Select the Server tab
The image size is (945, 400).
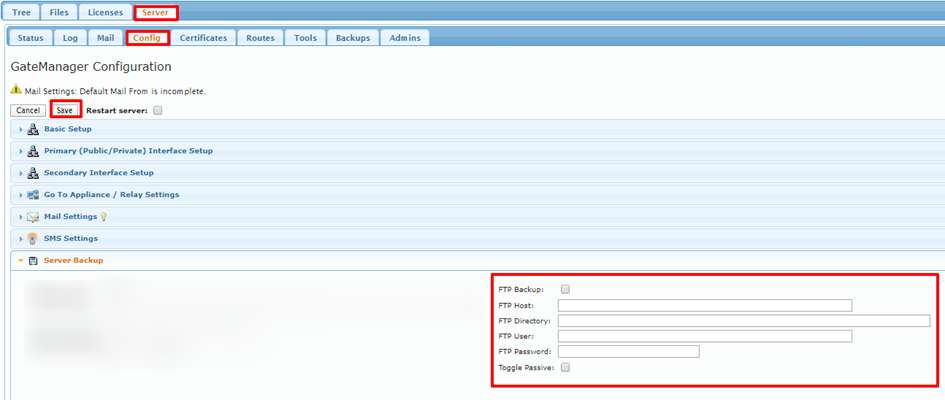click(x=155, y=12)
